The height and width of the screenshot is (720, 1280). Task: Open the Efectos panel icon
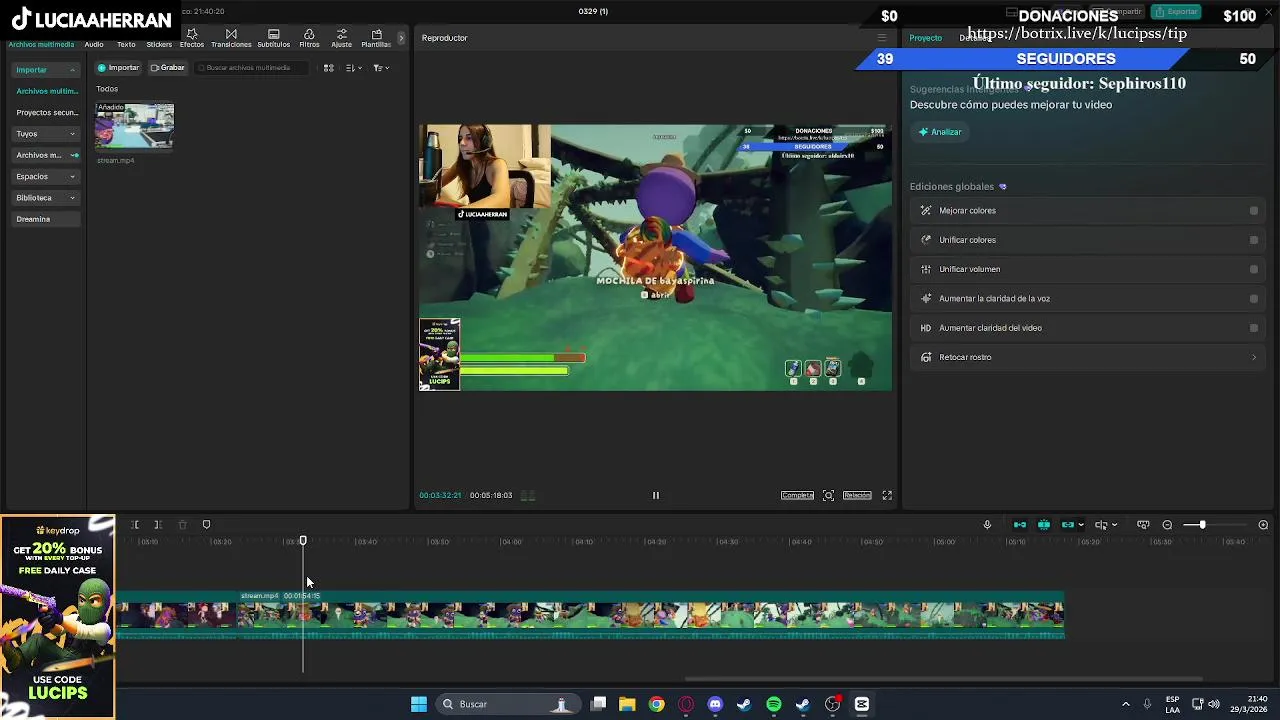click(192, 34)
